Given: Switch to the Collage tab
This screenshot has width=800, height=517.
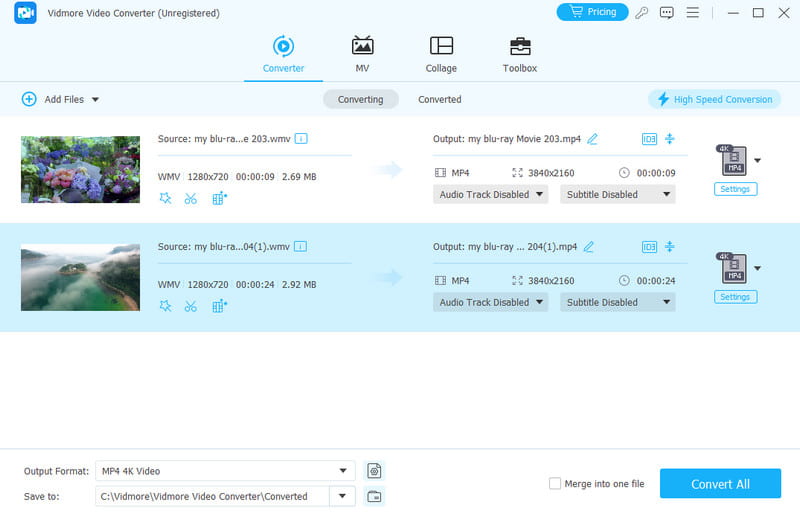Looking at the screenshot, I should (441, 54).
